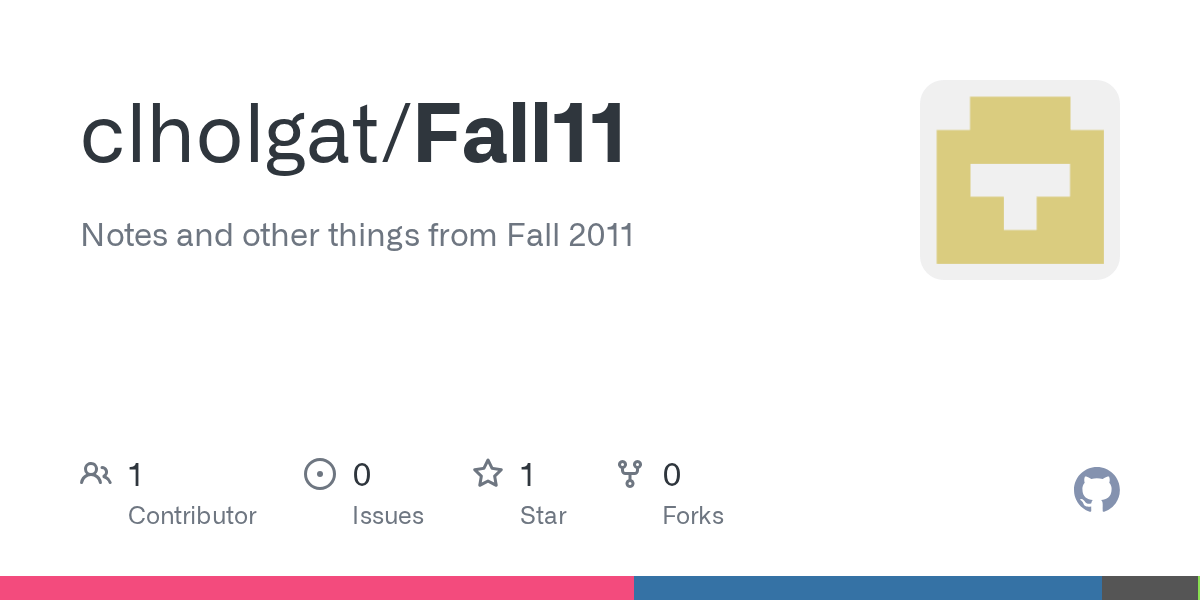
Task: Open the clholgat identicon avatar
Action: tap(1019, 180)
